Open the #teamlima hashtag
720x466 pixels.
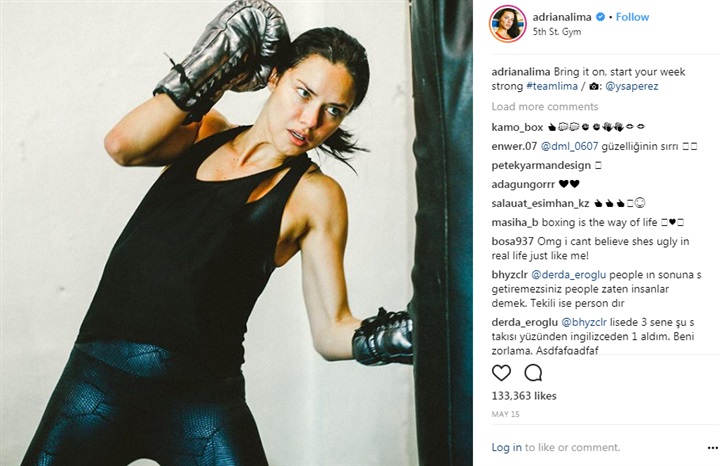click(x=552, y=86)
